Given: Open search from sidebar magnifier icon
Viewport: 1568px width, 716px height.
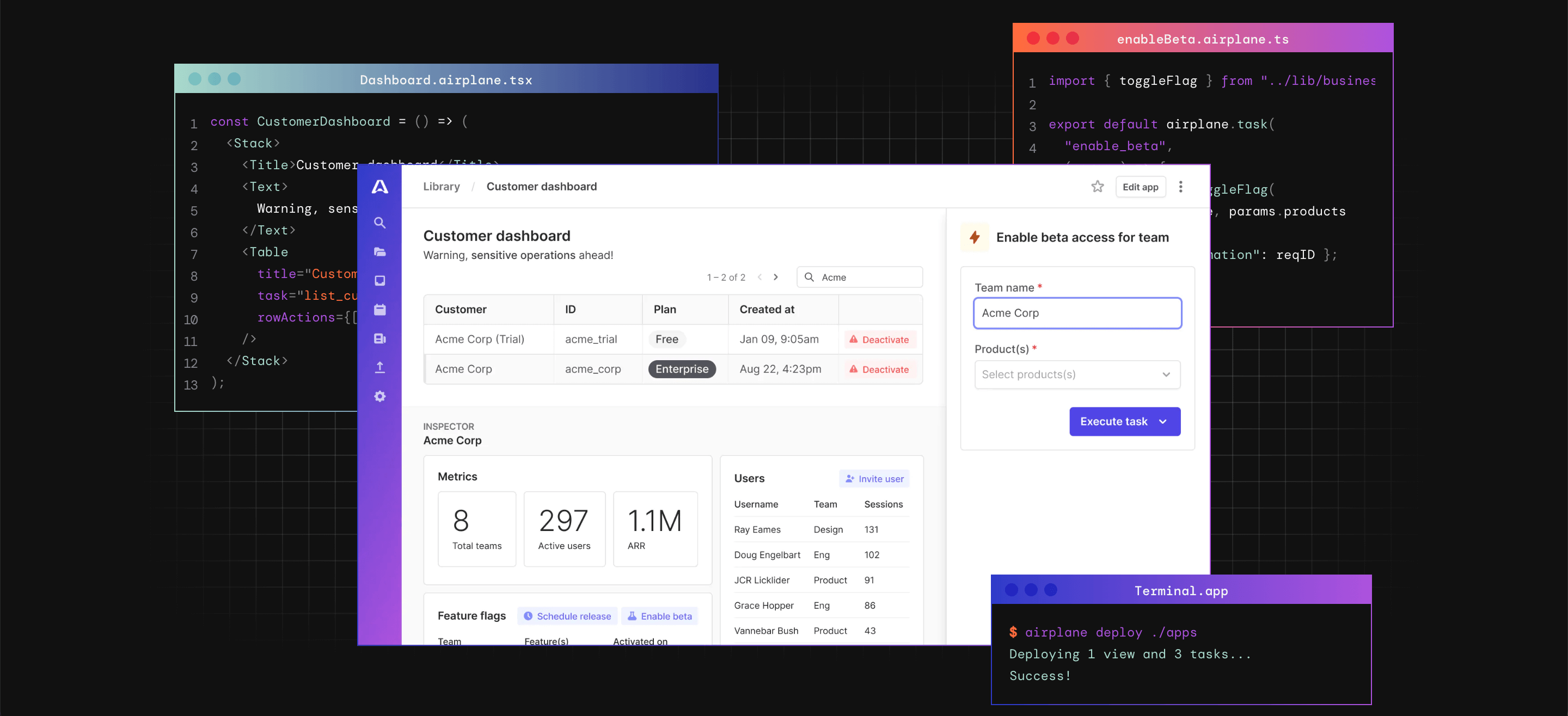Looking at the screenshot, I should pyautogui.click(x=380, y=223).
